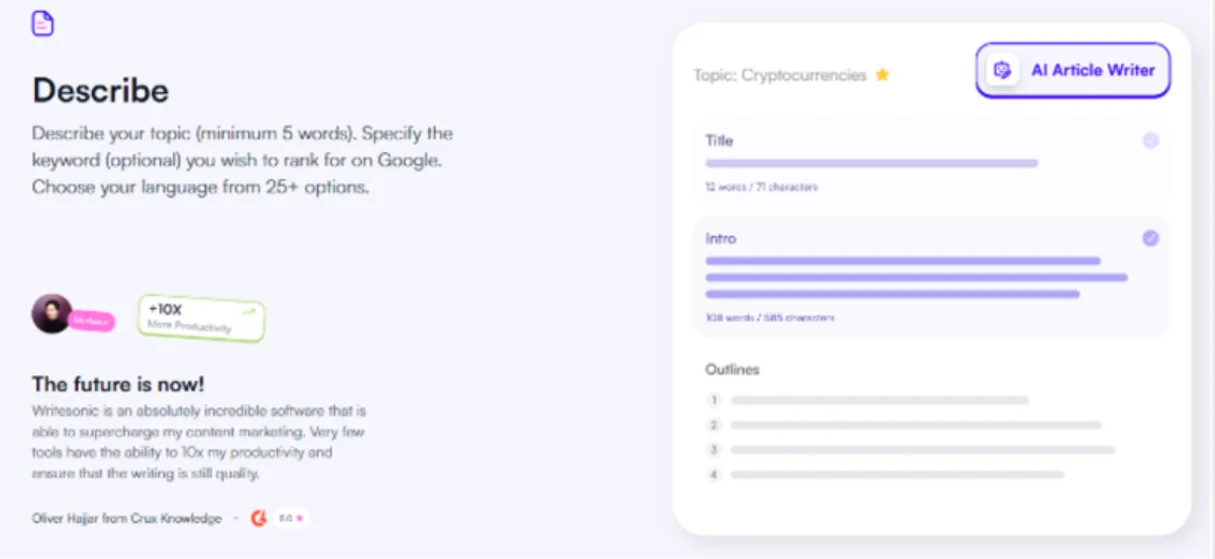Select outline item number 1
1215x559 pixels.
(x=868, y=400)
